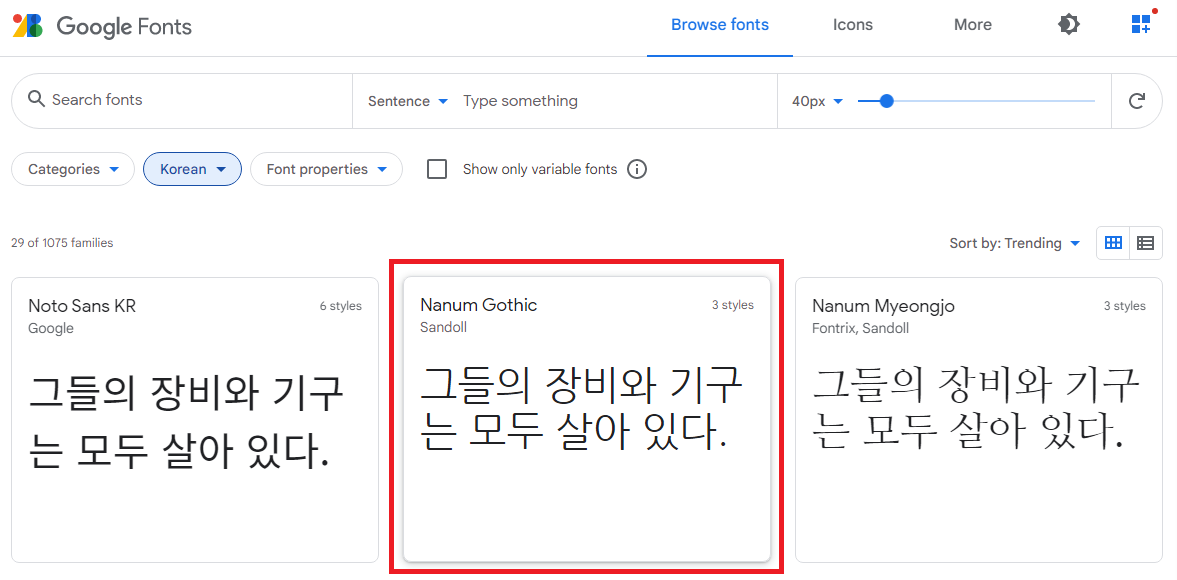Open the Noto Sans KR font card

tap(195, 419)
